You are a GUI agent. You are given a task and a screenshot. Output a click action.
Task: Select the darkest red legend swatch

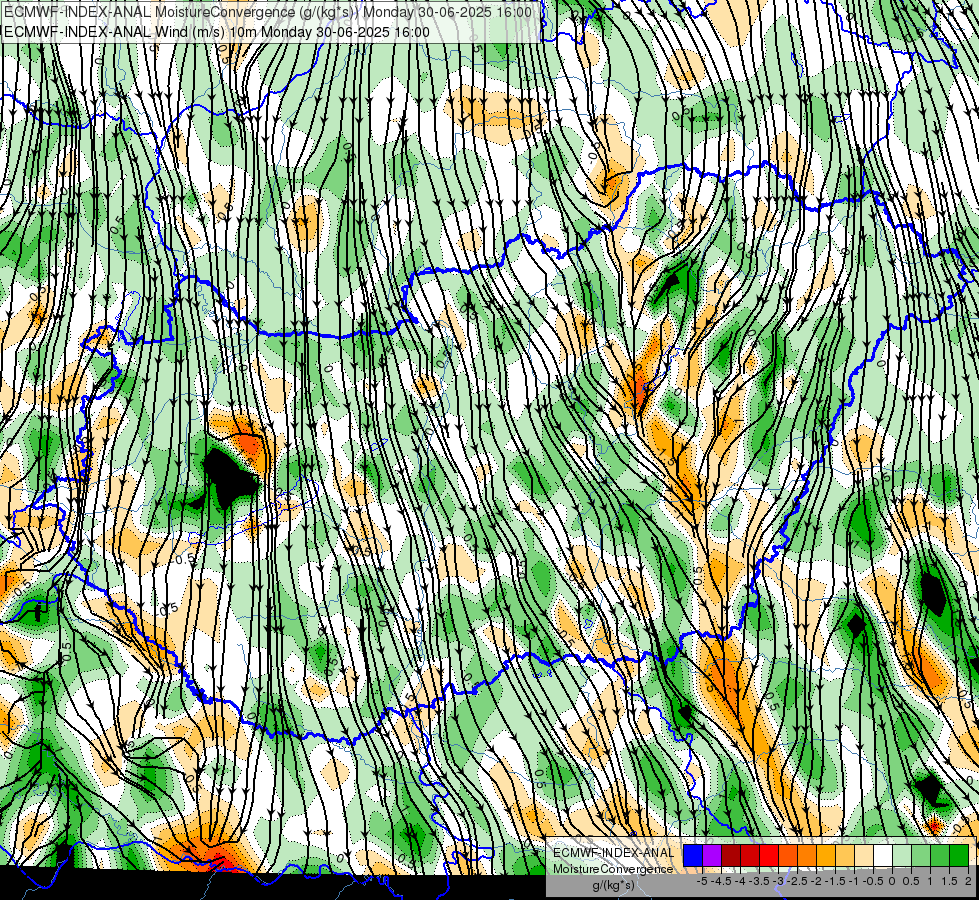pos(731,856)
